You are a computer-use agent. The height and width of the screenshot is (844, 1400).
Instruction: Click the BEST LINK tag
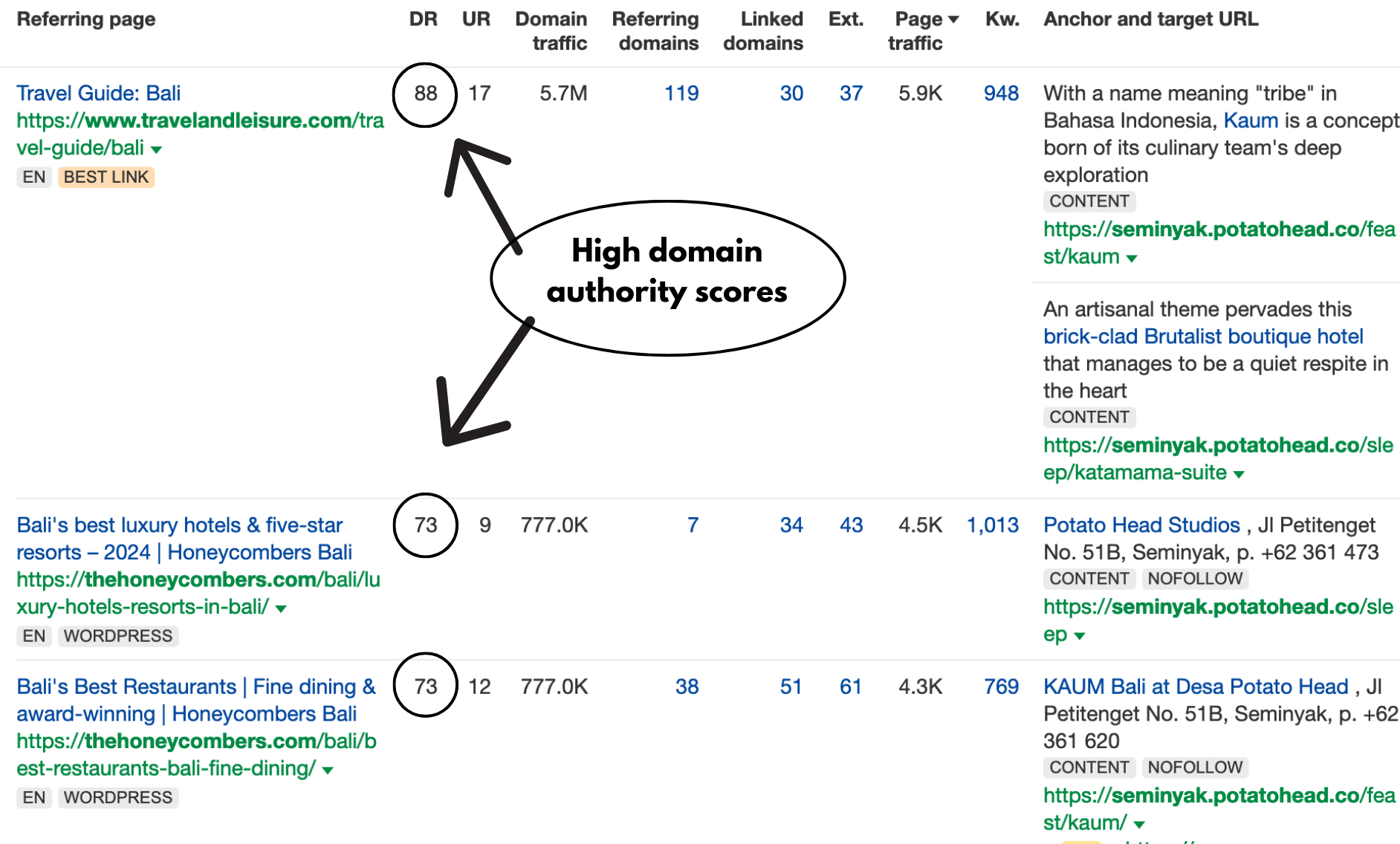tap(106, 177)
